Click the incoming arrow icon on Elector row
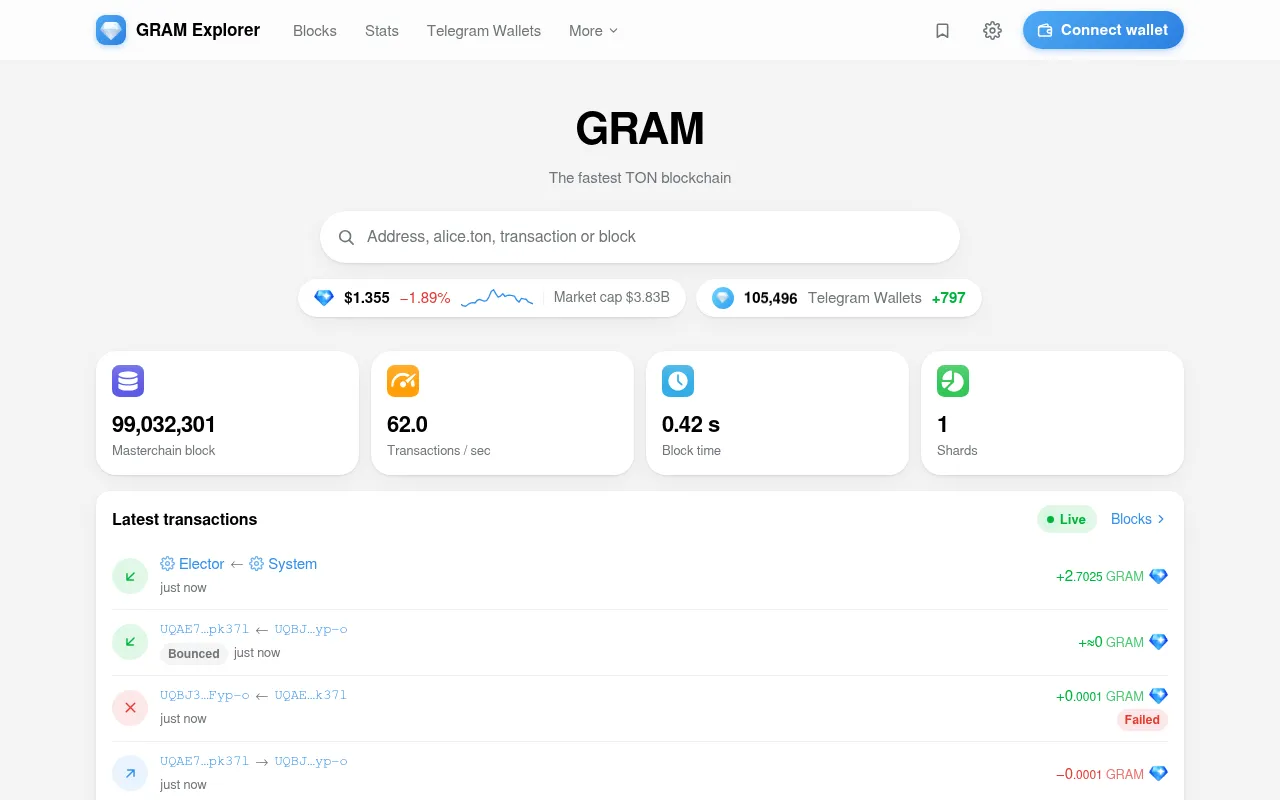 tap(130, 576)
